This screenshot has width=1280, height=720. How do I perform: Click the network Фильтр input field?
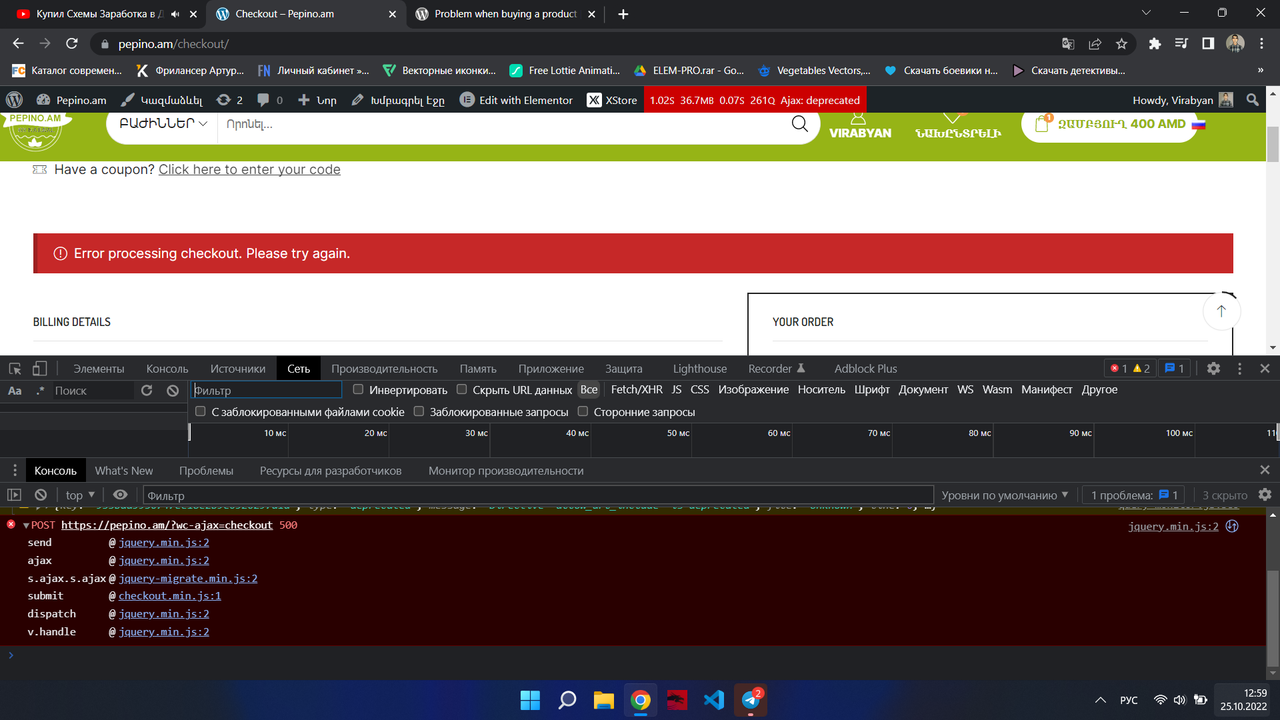coord(266,390)
